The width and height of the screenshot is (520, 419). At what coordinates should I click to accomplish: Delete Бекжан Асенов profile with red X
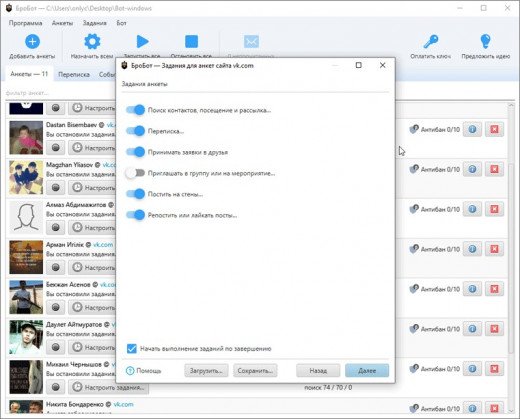(x=494, y=289)
